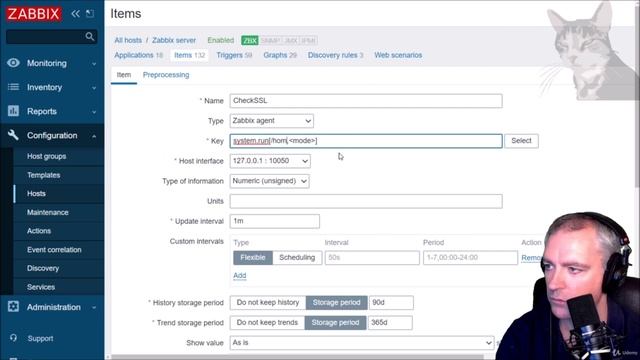Open Actions in Configuration
Viewport: 640px width, 360px height.
coord(39,231)
